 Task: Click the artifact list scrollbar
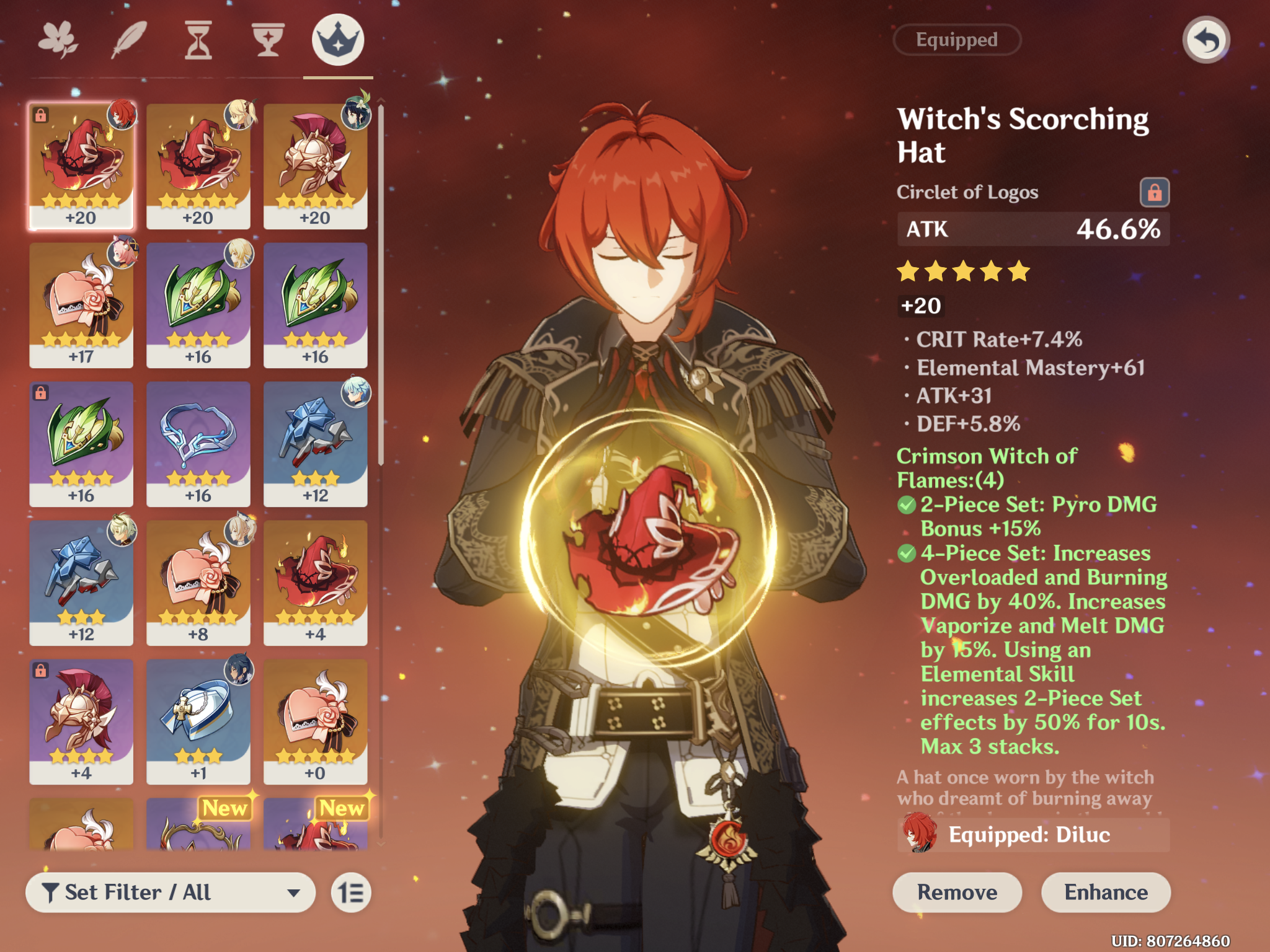[x=381, y=285]
